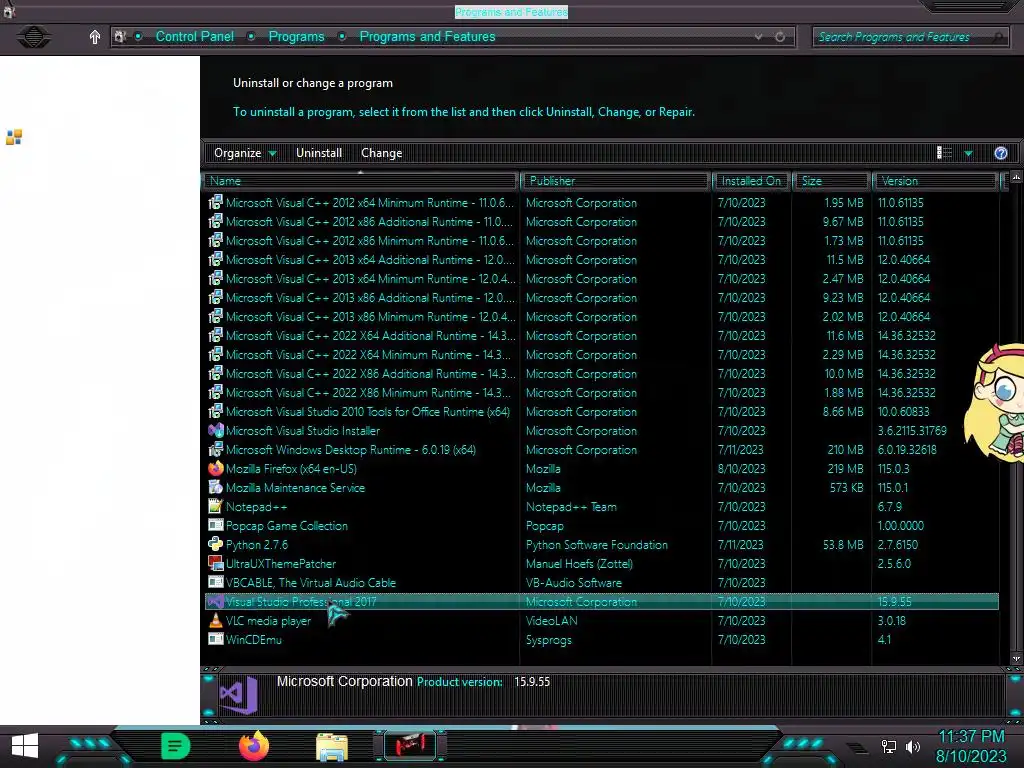This screenshot has height=768, width=1024.
Task: Open the Organize dropdown menu
Action: click(x=245, y=153)
